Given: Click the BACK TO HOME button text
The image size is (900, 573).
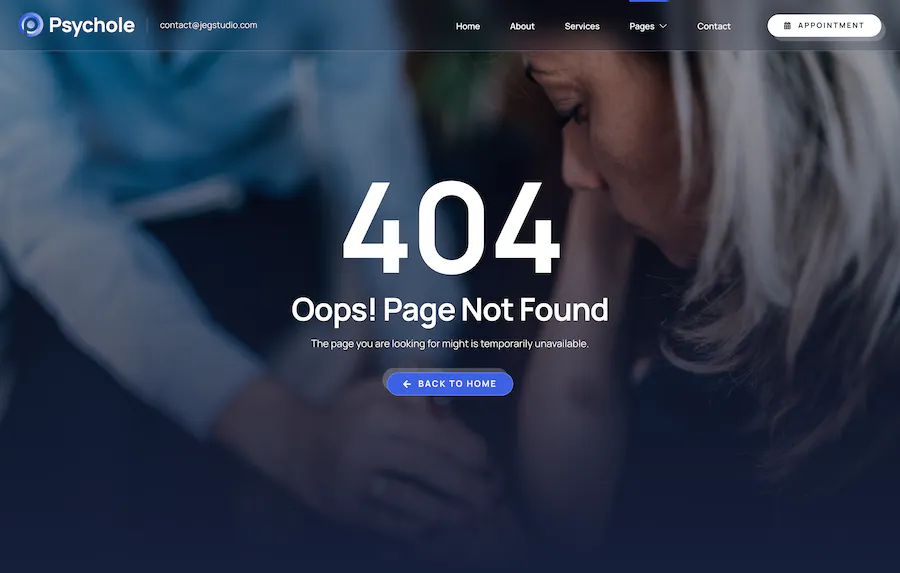Looking at the screenshot, I should (x=457, y=384).
